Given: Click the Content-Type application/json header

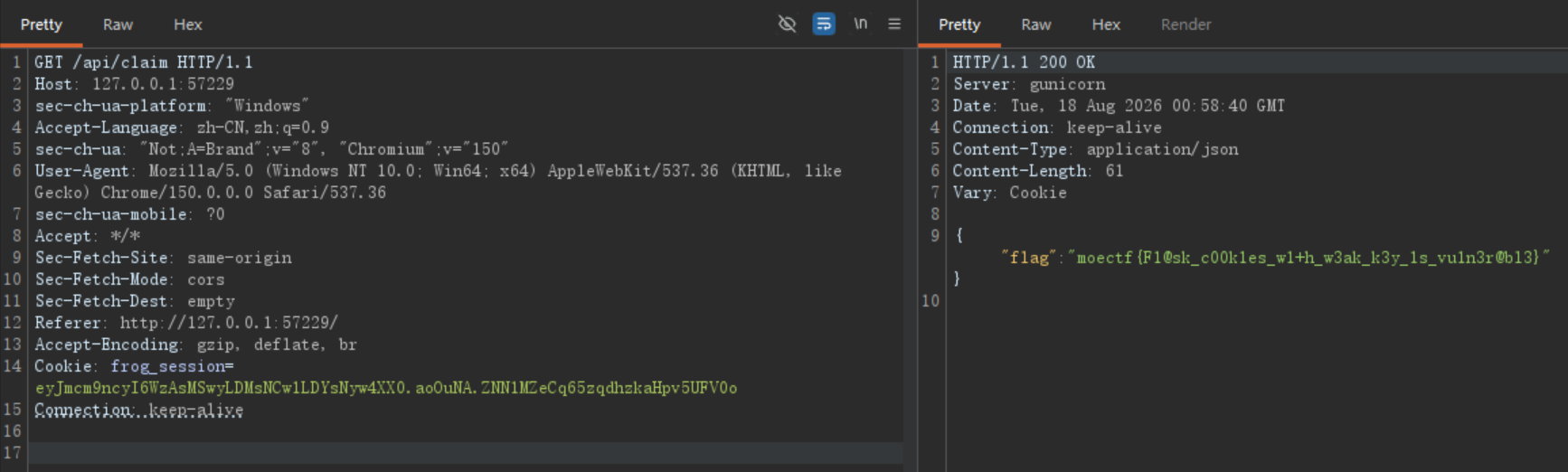Looking at the screenshot, I should pyautogui.click(x=1095, y=149).
